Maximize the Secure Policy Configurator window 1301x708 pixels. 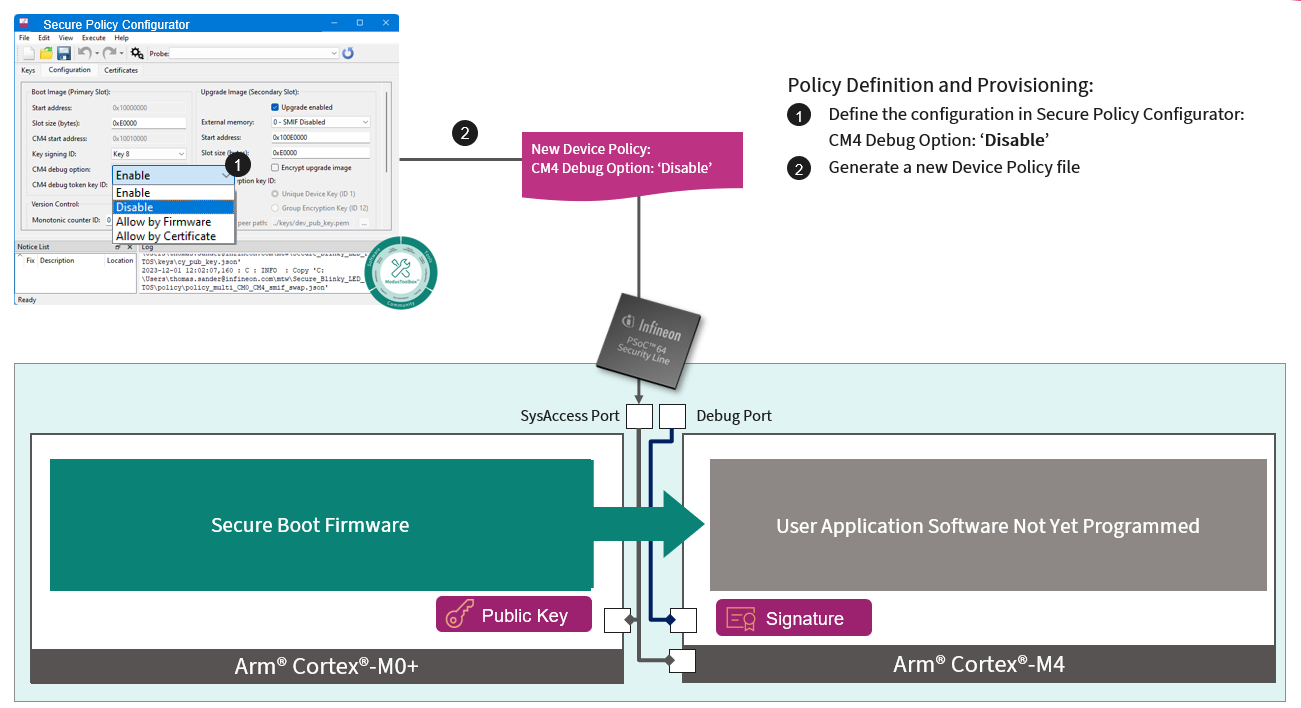(x=359, y=23)
